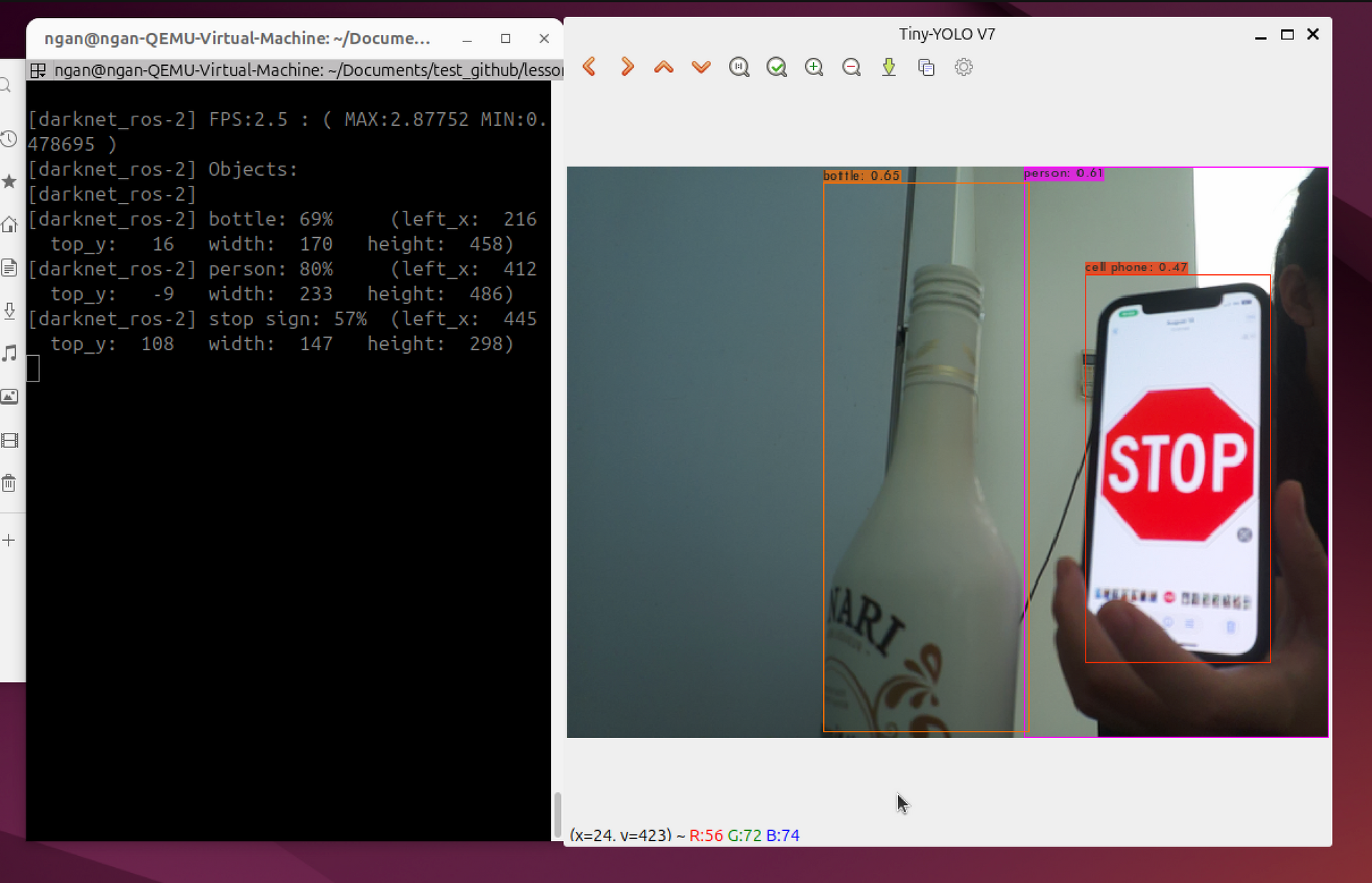Screen dimensions: 1372x883
Task: Open the display properties gear
Action: pyautogui.click(x=963, y=67)
